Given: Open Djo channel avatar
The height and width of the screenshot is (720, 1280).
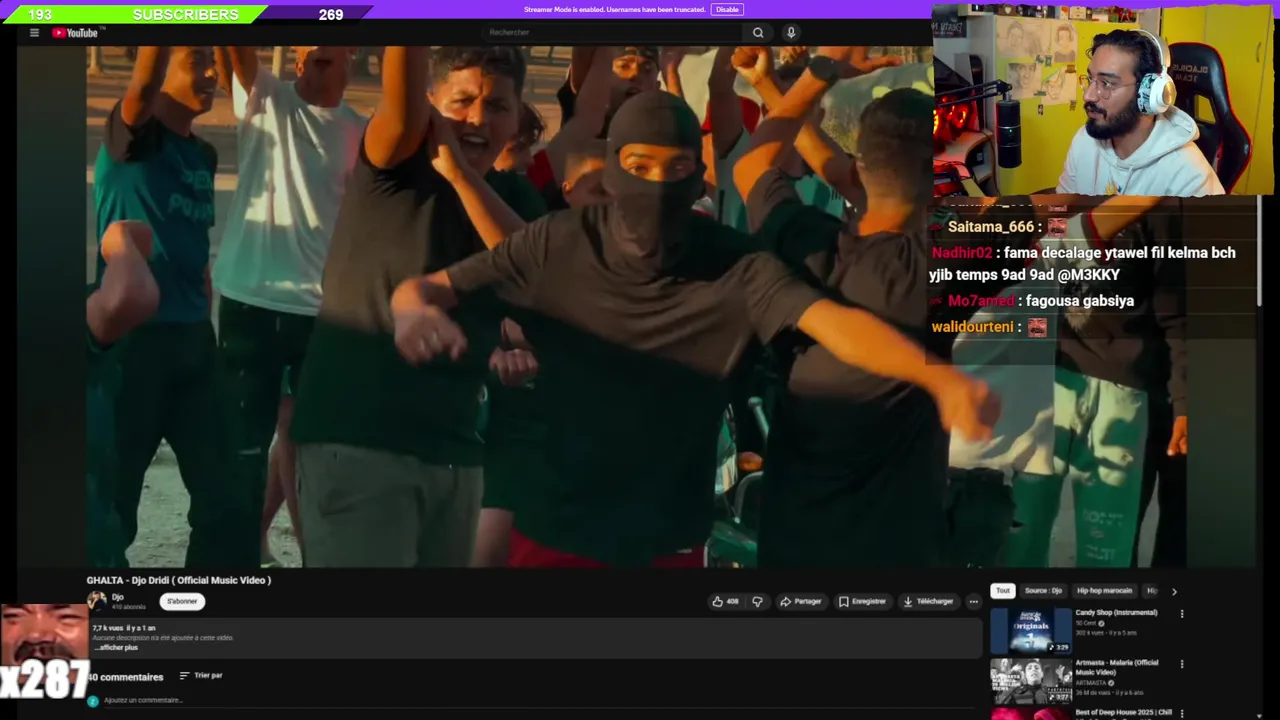Looking at the screenshot, I should click(x=97, y=601).
